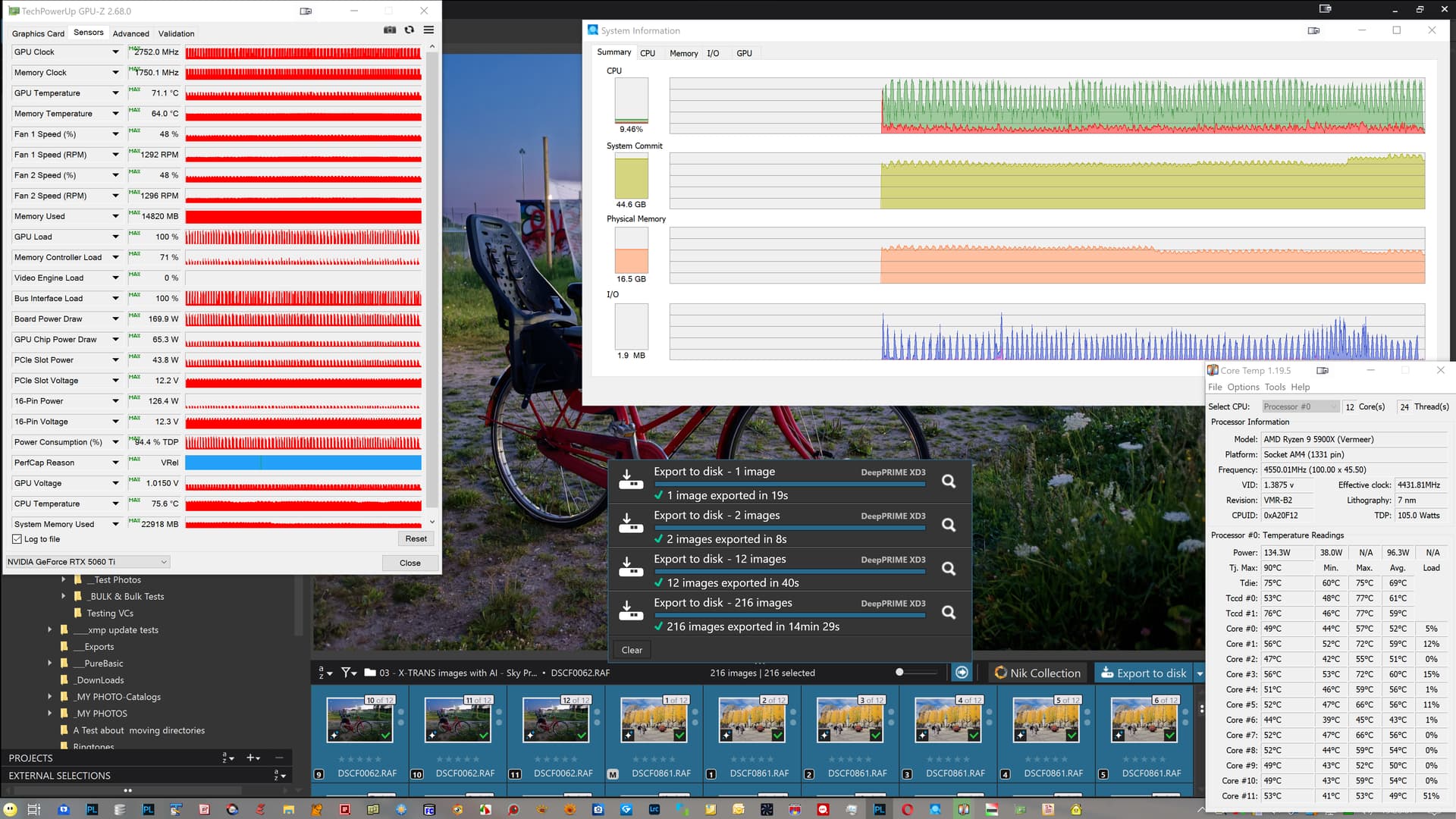Image resolution: width=1456 pixels, height=819 pixels.
Task: Click the round arrow icon beside Nik Collection
Action: pyautogui.click(x=962, y=673)
